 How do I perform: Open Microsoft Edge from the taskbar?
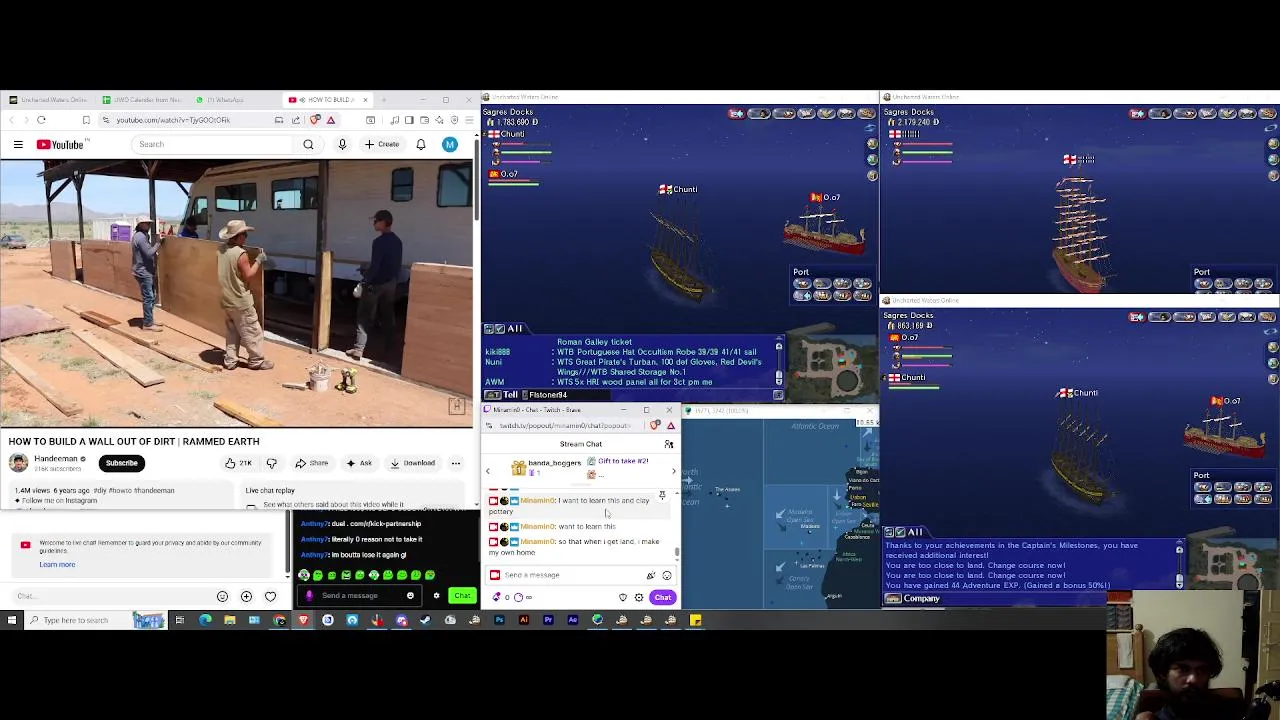[205, 620]
